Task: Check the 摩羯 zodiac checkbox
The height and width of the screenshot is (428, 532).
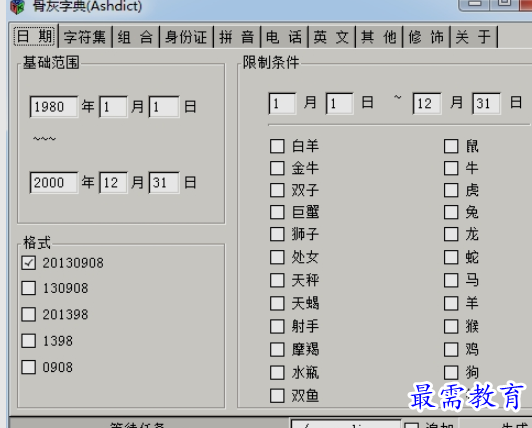Action: coord(277,349)
